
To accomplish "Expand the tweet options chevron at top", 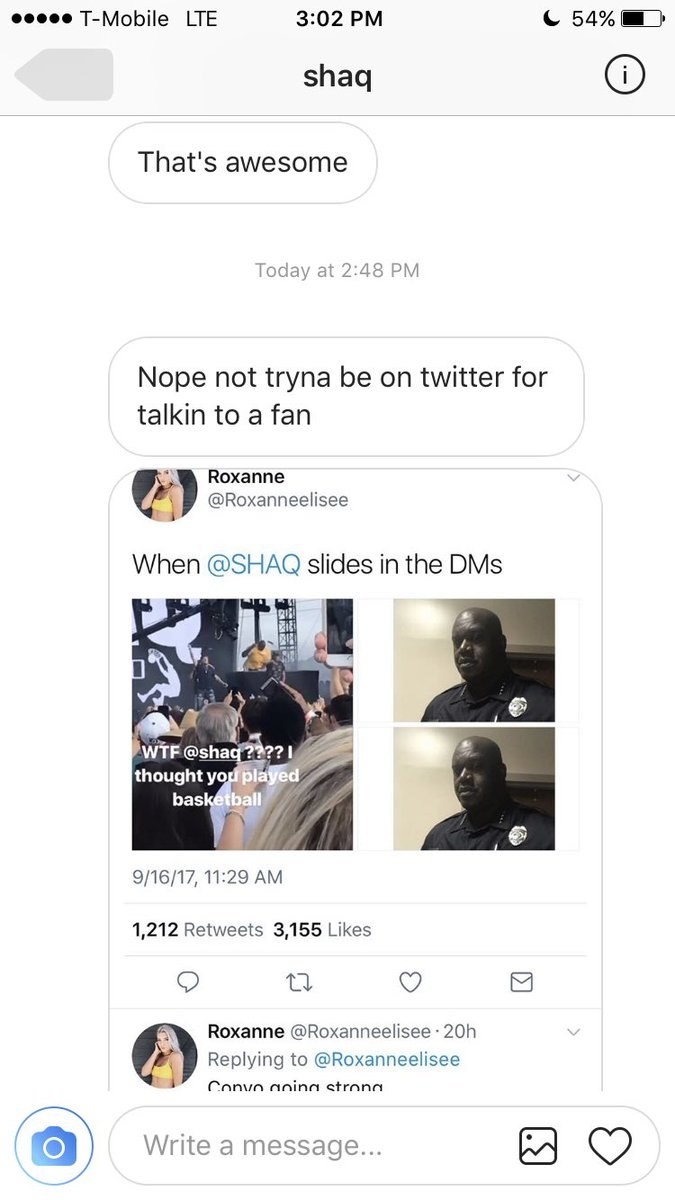I will (x=573, y=479).
